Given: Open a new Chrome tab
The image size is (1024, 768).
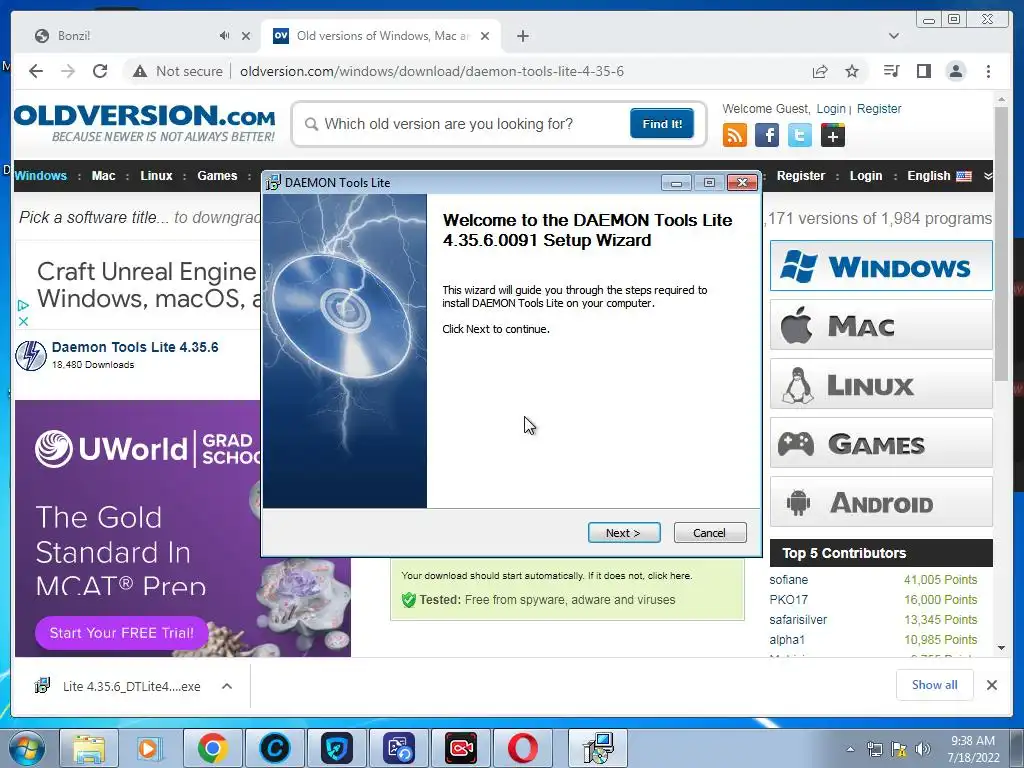Looking at the screenshot, I should [x=522, y=36].
